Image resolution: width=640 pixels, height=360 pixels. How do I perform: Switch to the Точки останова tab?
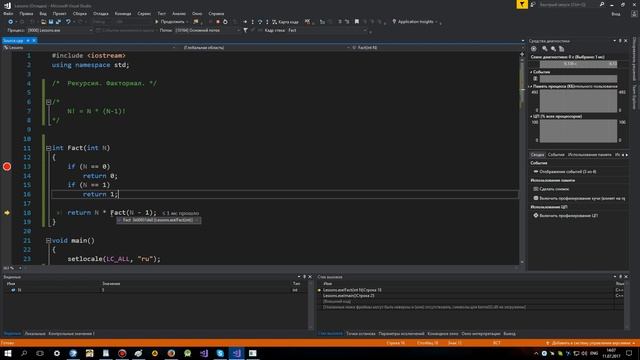point(360,334)
